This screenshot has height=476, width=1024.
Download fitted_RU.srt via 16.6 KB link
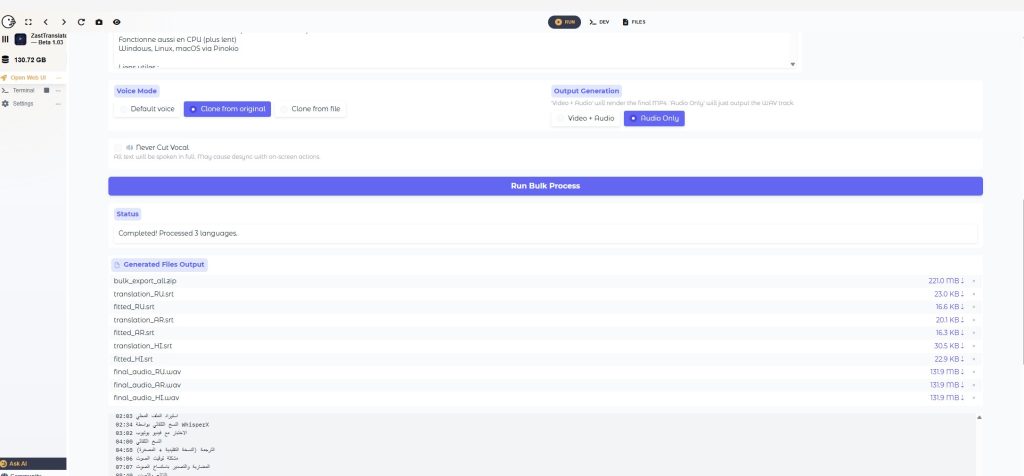[950, 307]
